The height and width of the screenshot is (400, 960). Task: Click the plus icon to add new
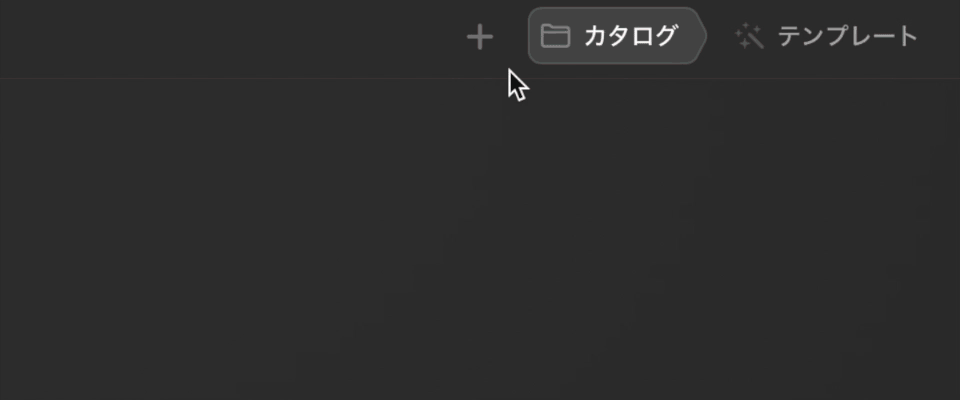[480, 38]
